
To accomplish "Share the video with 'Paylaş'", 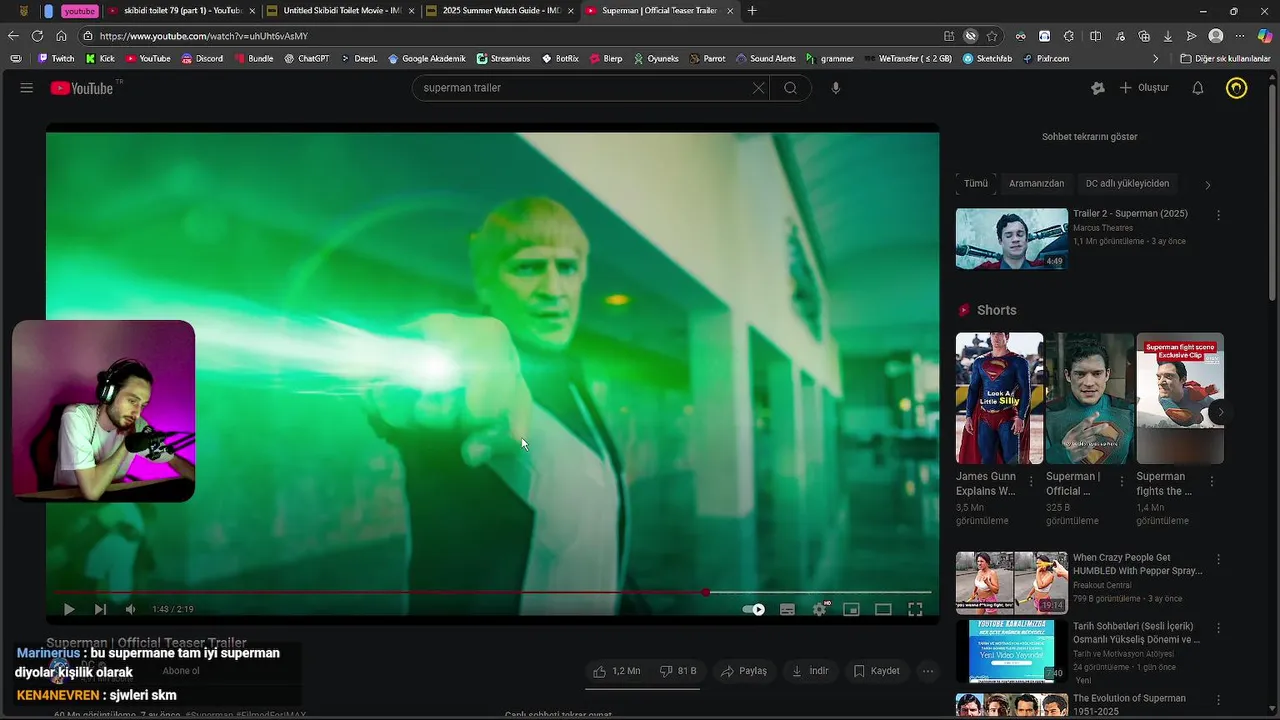I will 744,671.
